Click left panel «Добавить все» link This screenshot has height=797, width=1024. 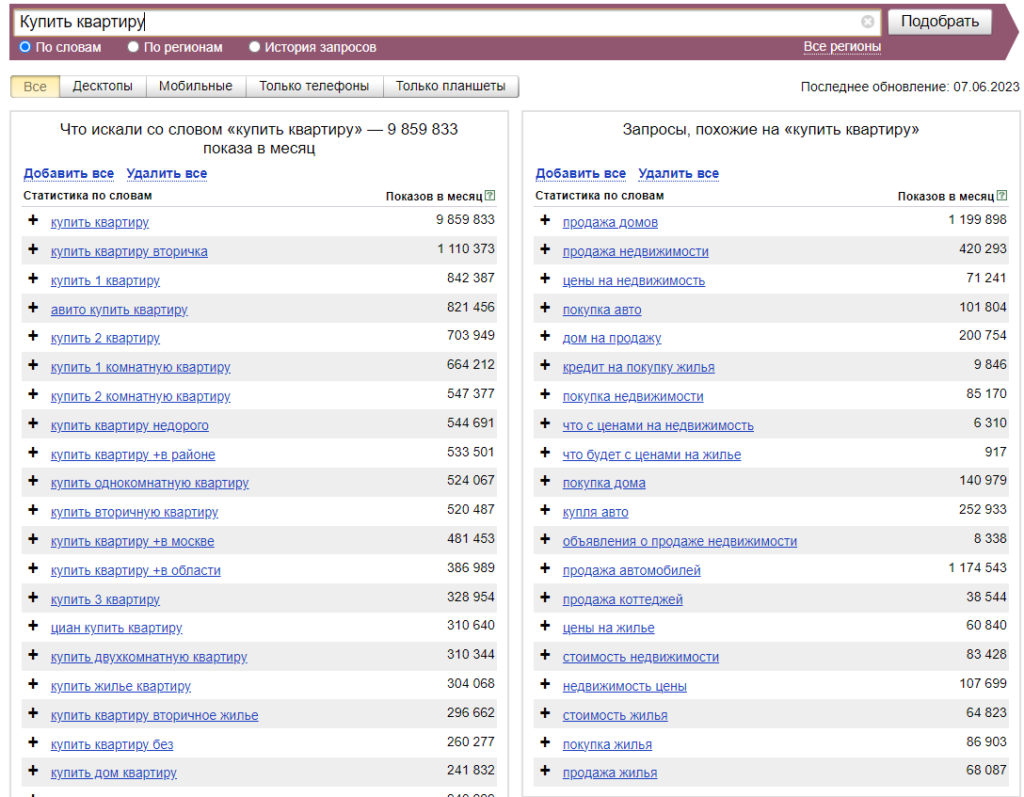[x=68, y=173]
